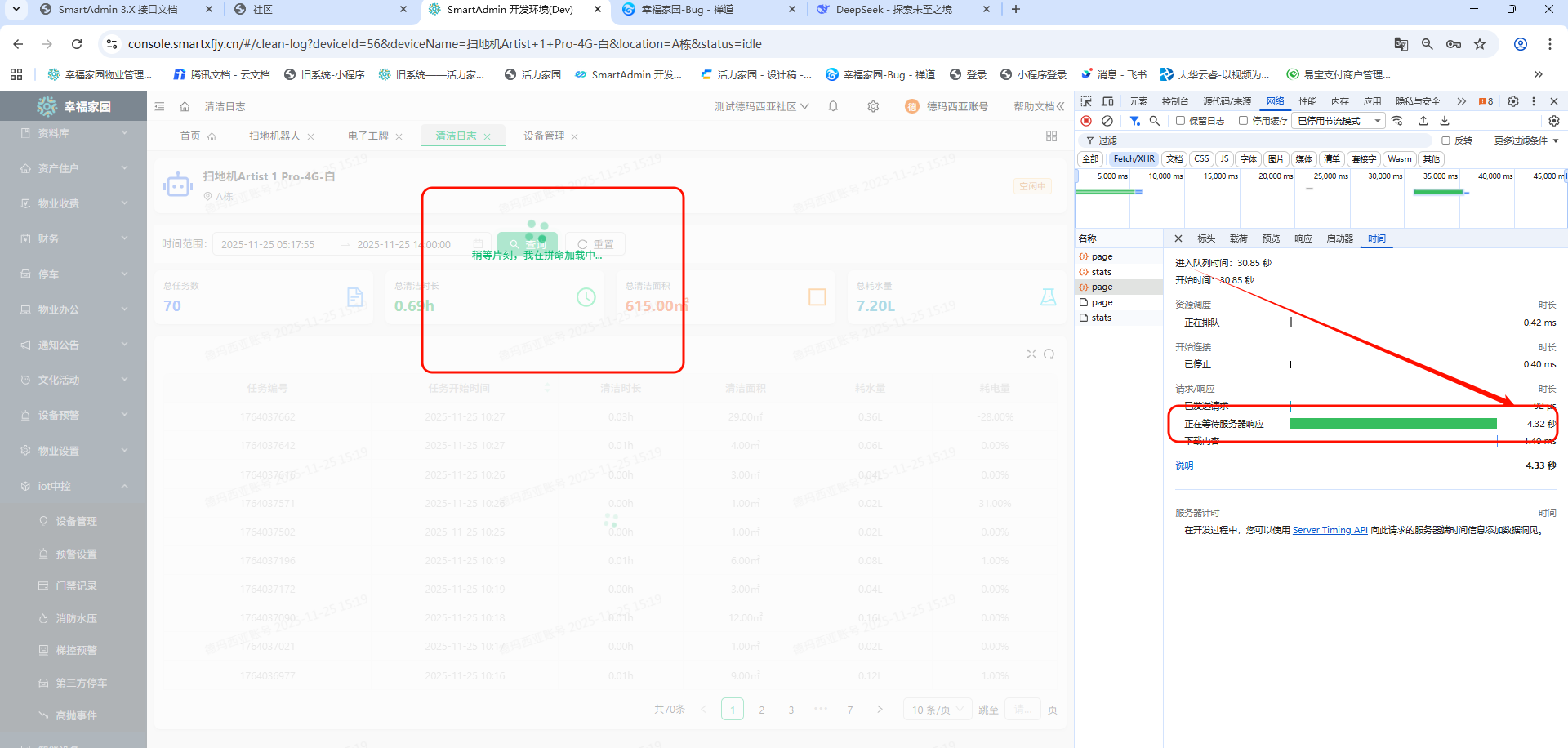The width and height of the screenshot is (1568, 748).
Task: Expand the 更多过滤条件 dropdown
Action: 1526,140
